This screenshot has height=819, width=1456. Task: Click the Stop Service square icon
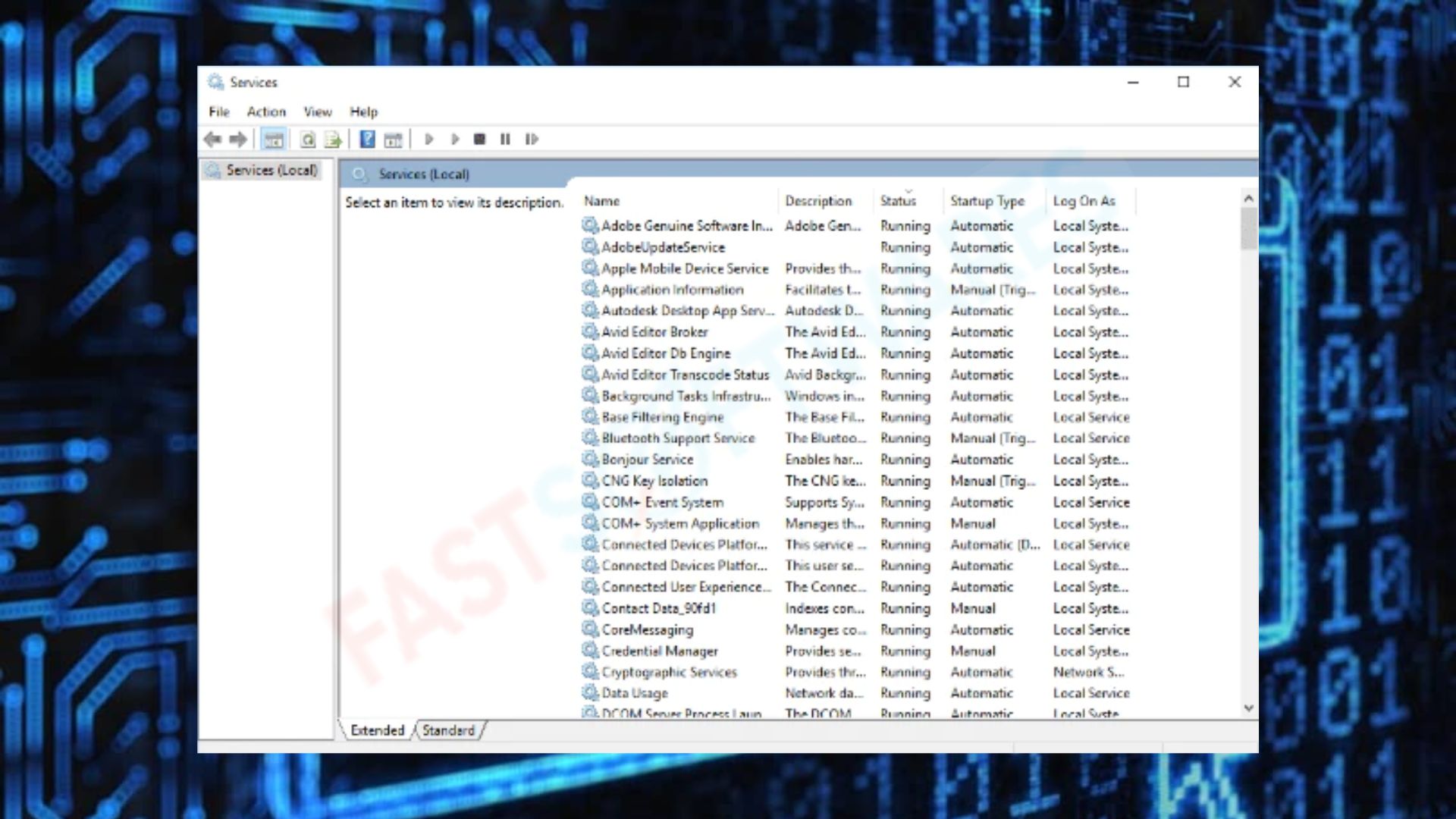pyautogui.click(x=479, y=140)
